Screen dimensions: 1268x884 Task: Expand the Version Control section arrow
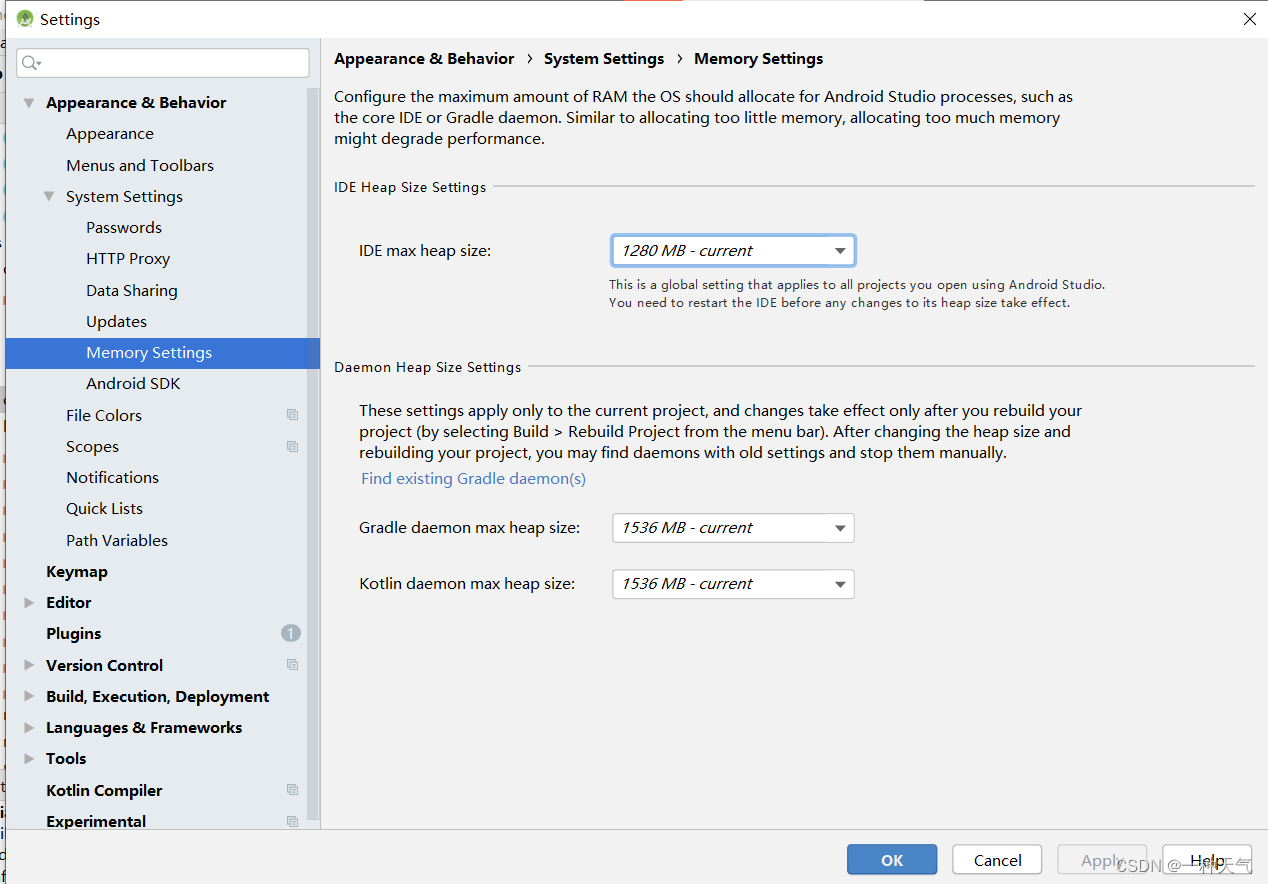tap(29, 665)
